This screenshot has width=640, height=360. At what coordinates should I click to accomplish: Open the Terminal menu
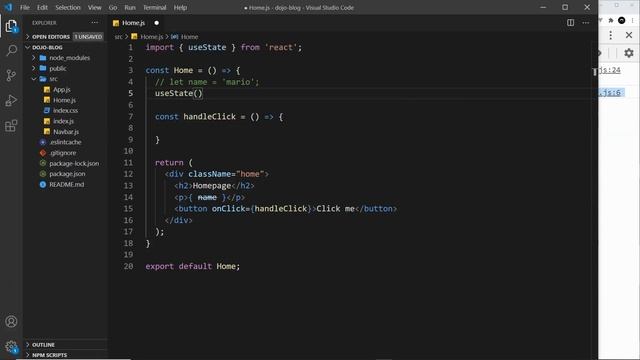155,7
